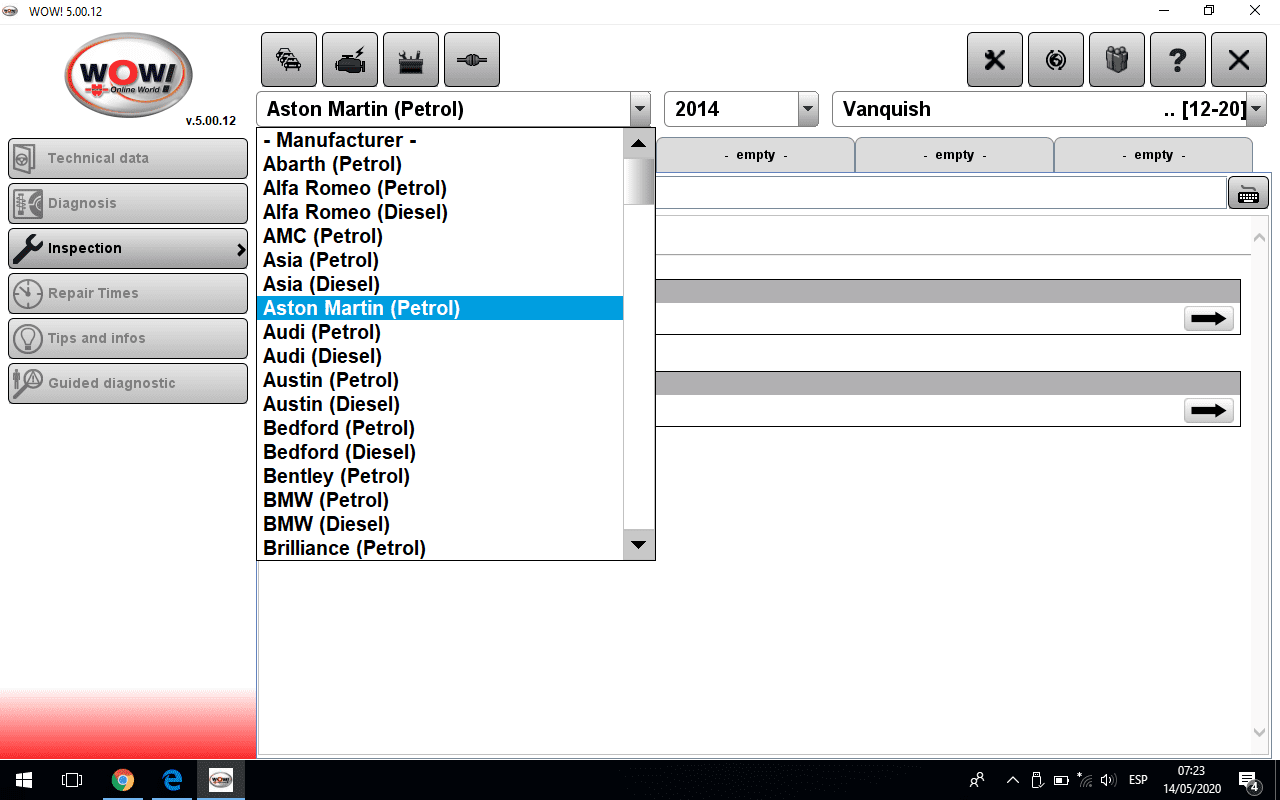Open the service toolbox icon
Viewport: 1280px width, 800px height.
point(410,59)
